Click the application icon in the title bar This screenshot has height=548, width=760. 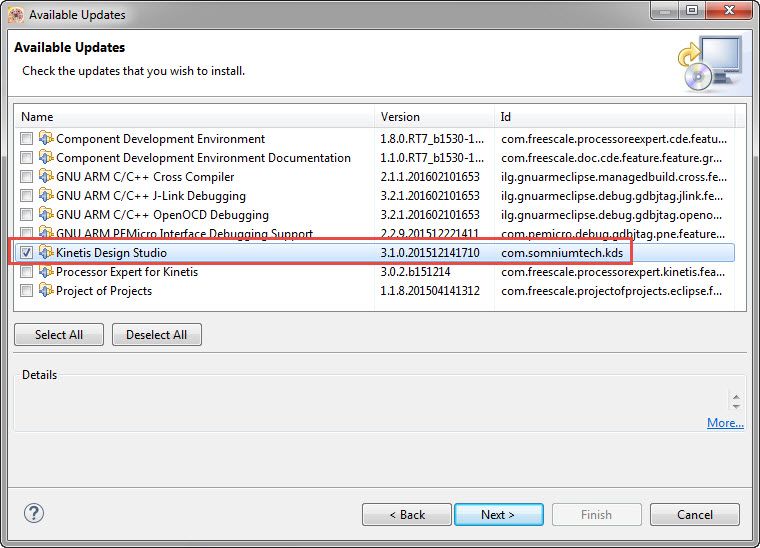coord(16,15)
